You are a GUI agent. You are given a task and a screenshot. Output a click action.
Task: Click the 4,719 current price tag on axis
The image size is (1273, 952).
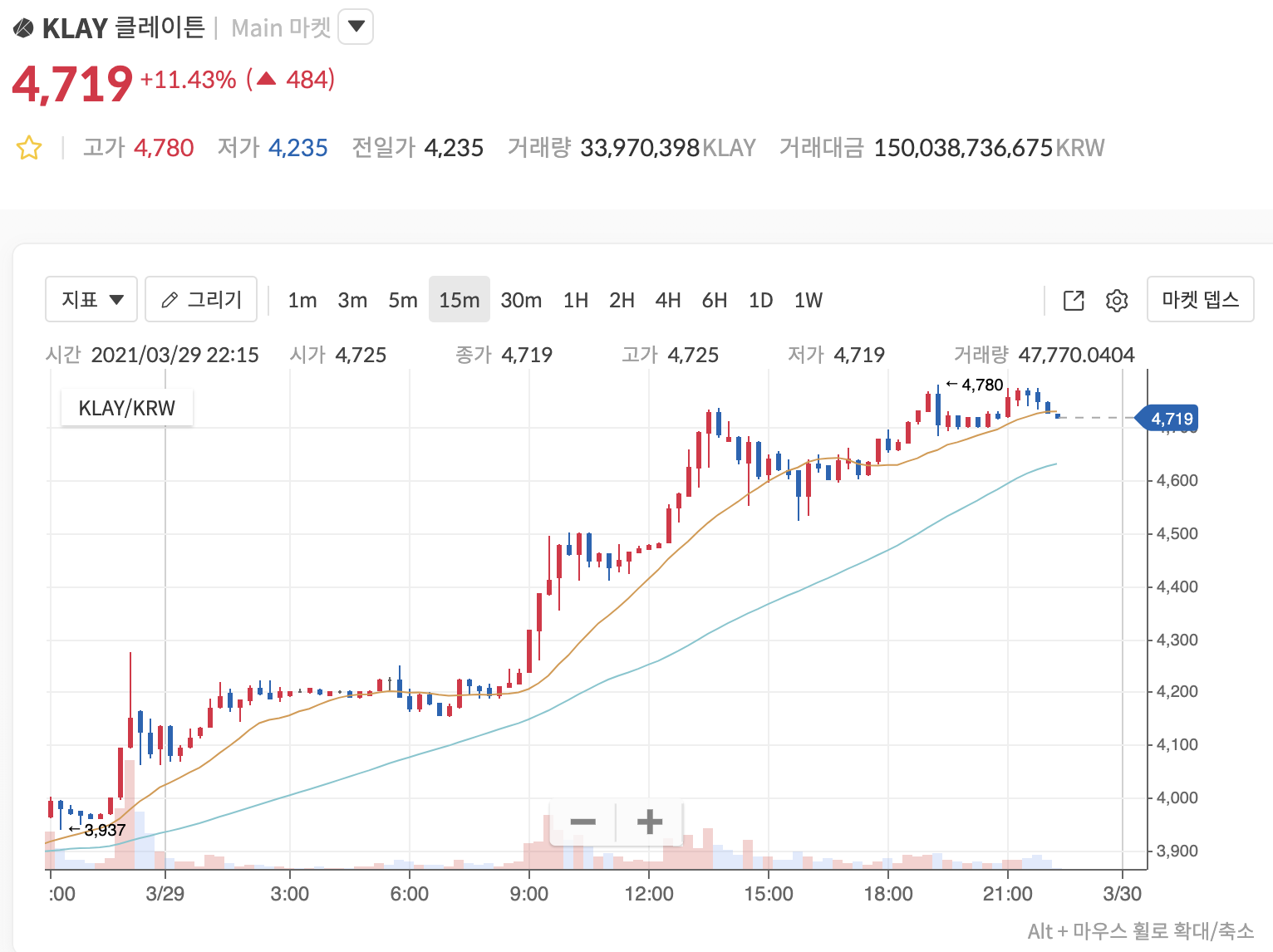pos(1167,419)
